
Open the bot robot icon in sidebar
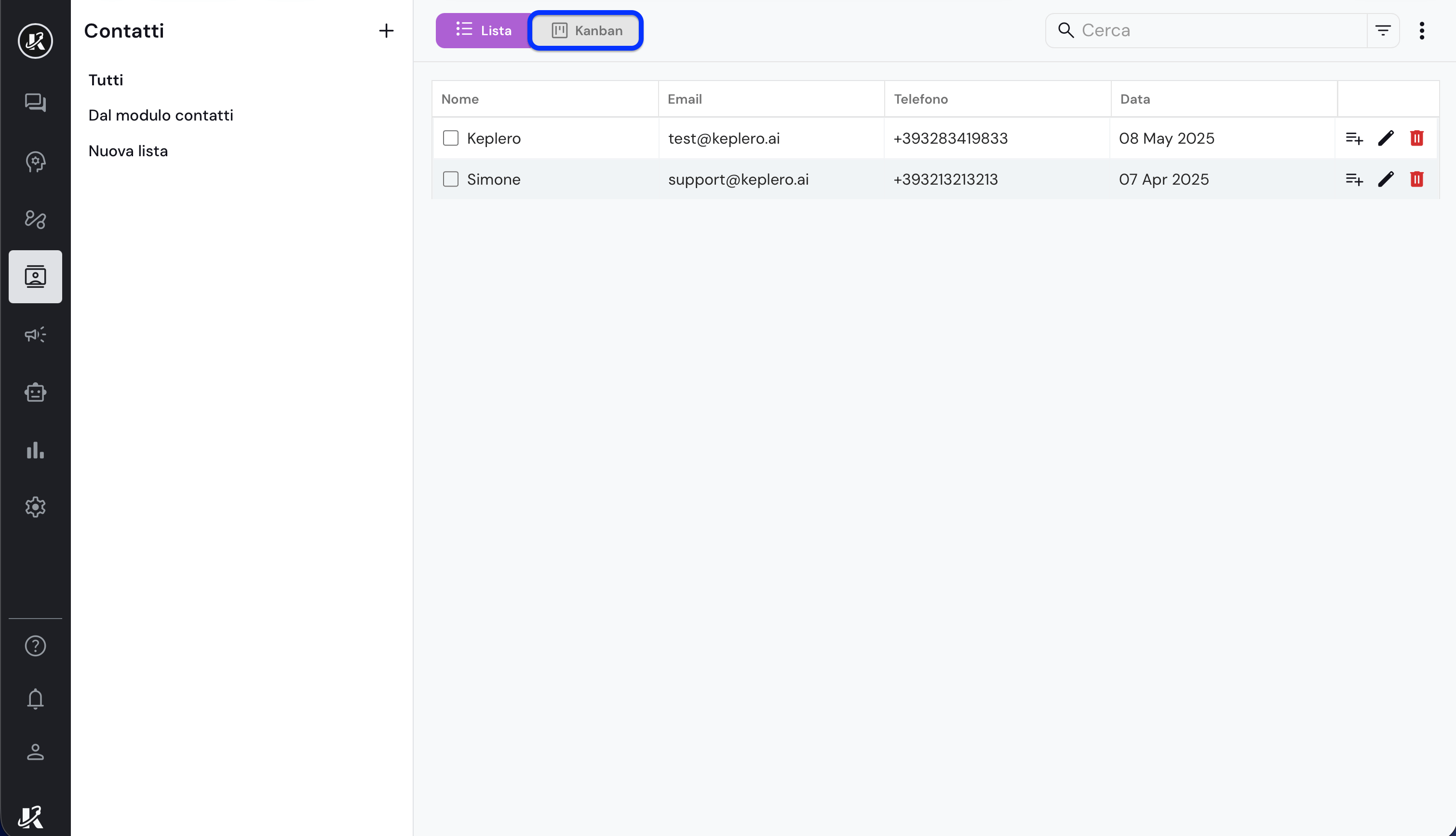[35, 392]
